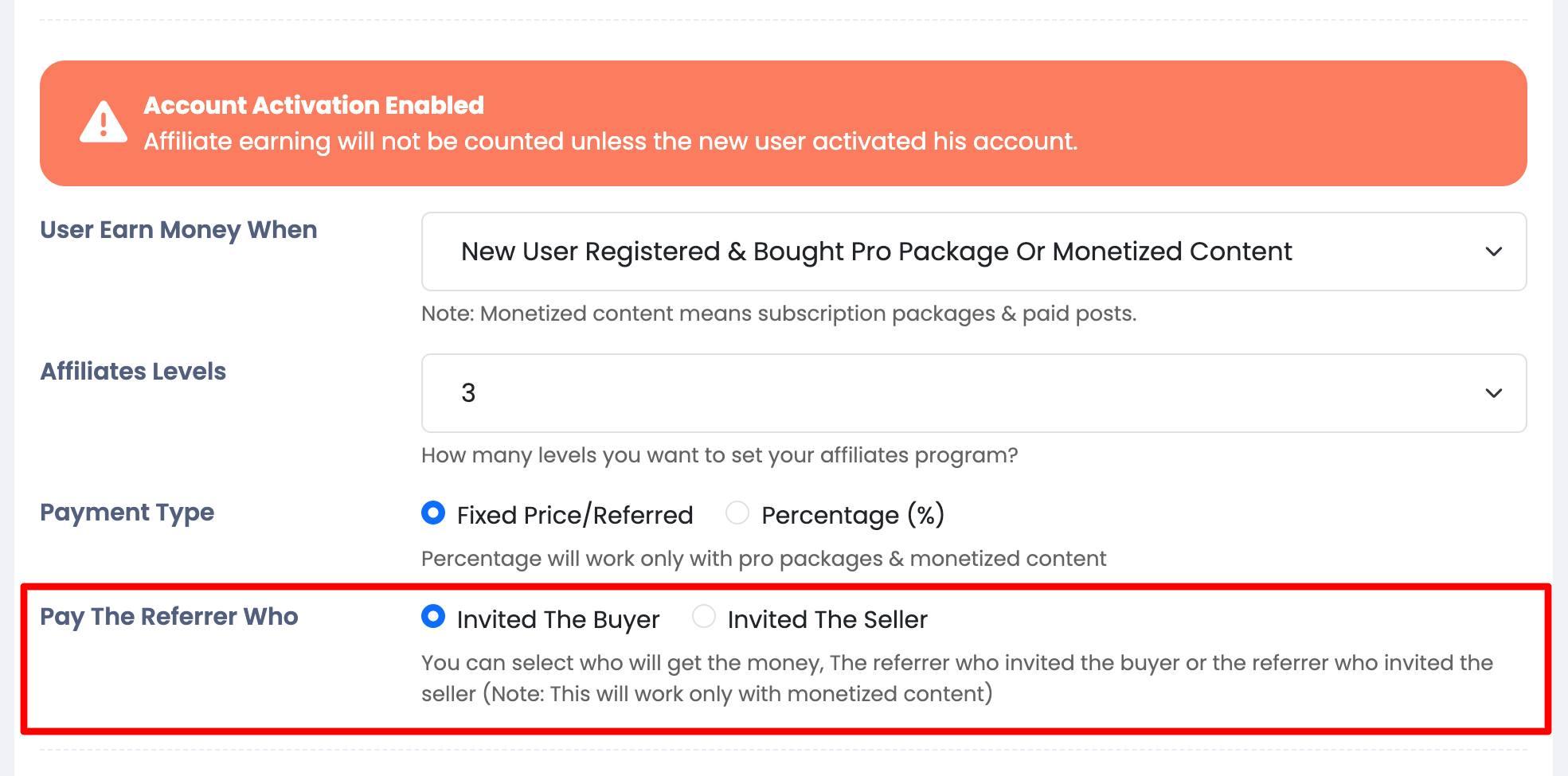Viewport: 1568px width, 776px height.
Task: Click the chevron arrow of User Earn Money dropdown
Action: tap(1493, 252)
